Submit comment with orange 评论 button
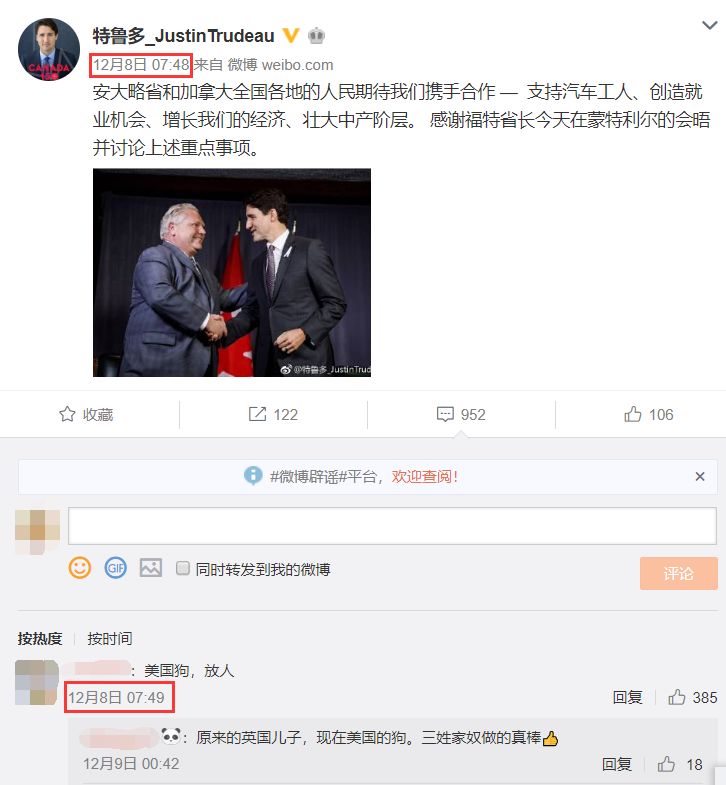The width and height of the screenshot is (726, 785). 678,573
